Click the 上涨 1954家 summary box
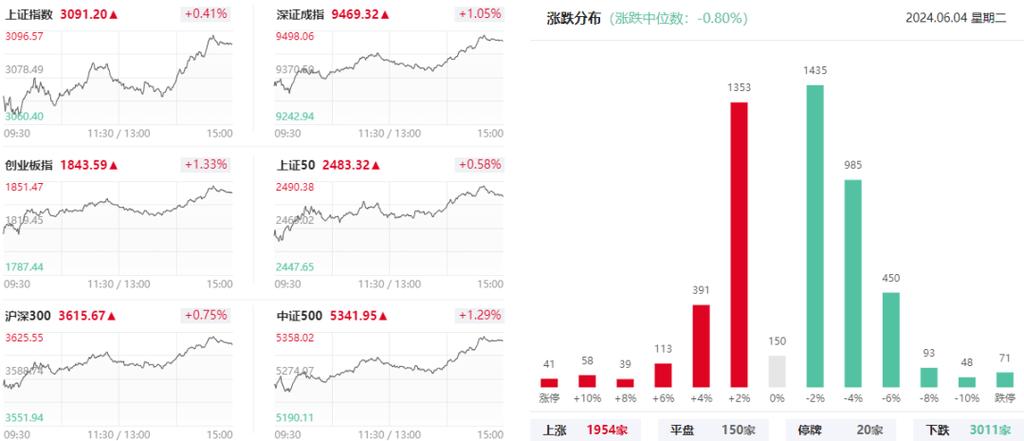 click(579, 428)
